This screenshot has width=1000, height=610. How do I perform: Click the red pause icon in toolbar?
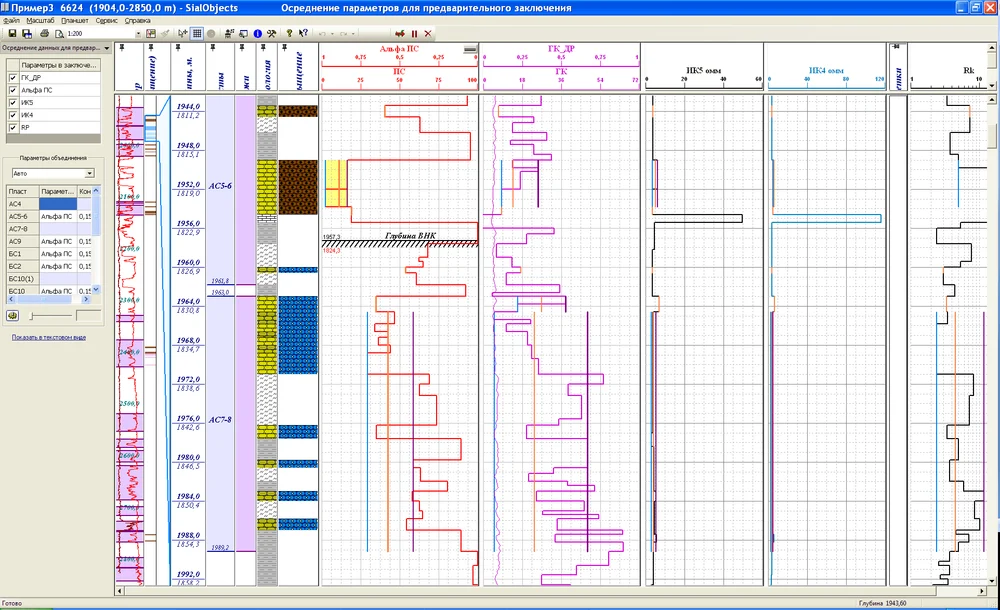point(414,33)
